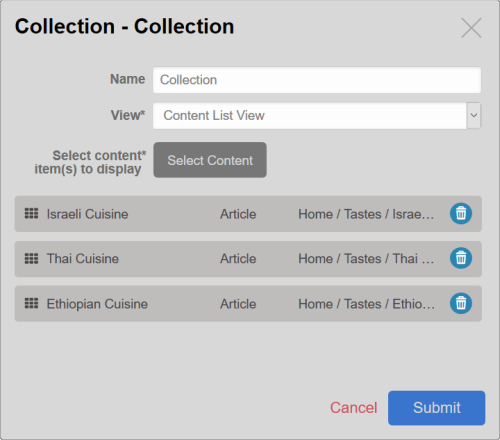Click path Home / Tastes / Israe…
This screenshot has height=440, width=500.
click(366, 214)
